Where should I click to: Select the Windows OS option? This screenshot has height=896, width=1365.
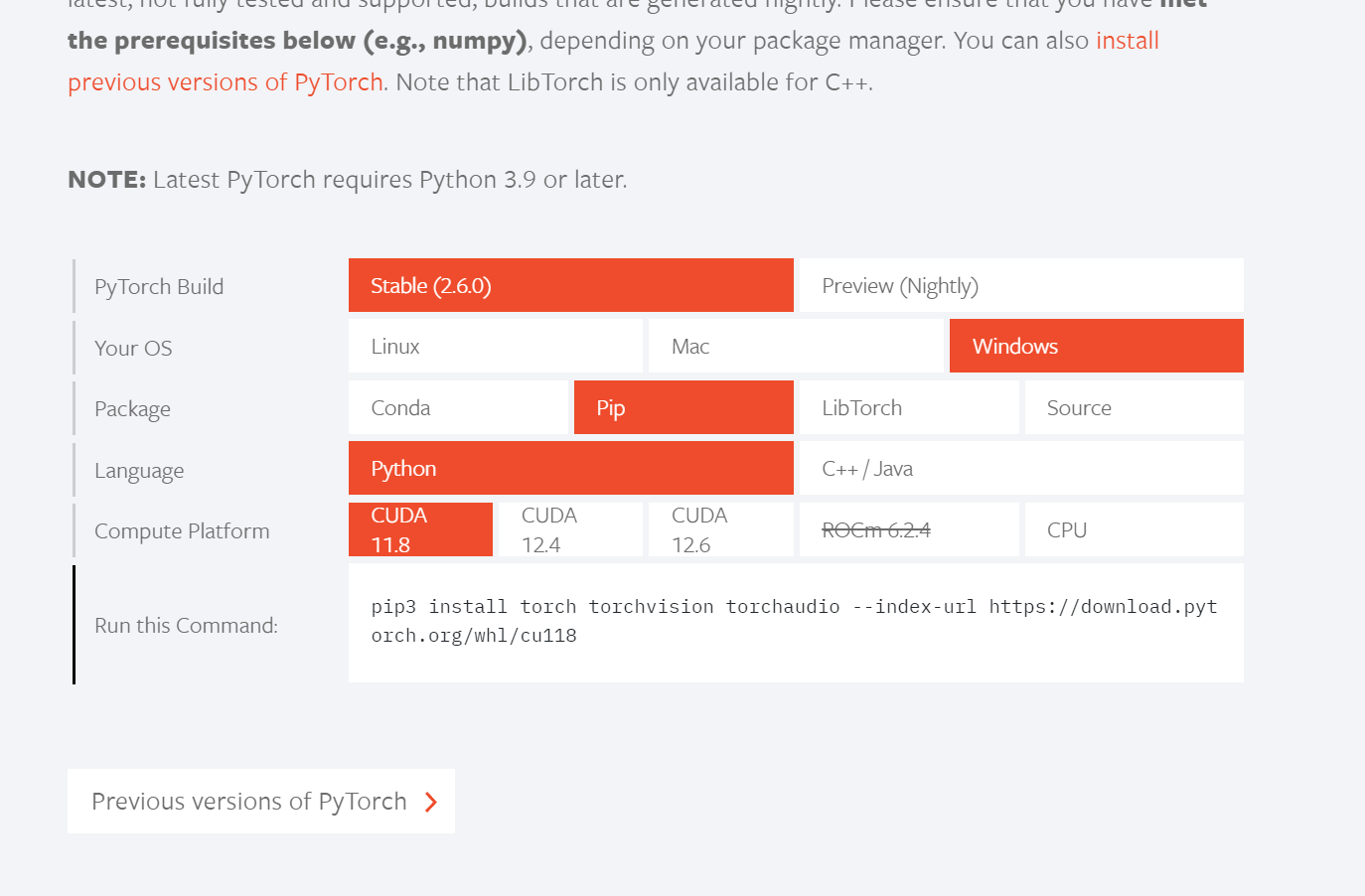pos(1096,347)
